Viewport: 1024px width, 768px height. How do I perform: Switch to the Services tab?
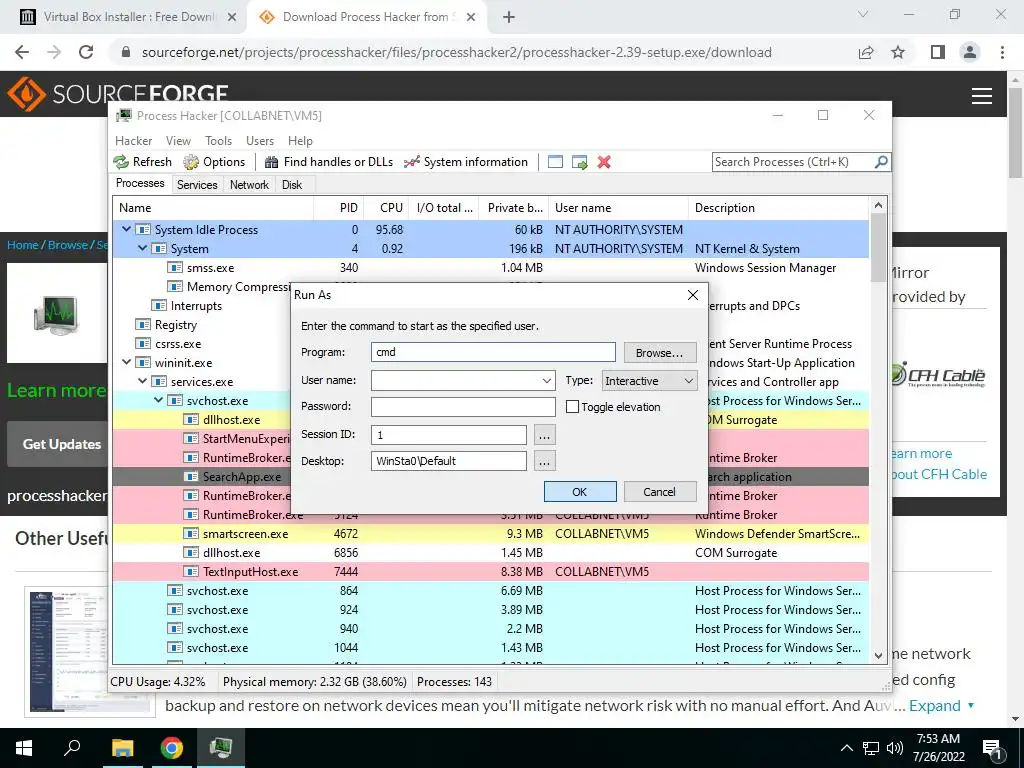point(197,185)
